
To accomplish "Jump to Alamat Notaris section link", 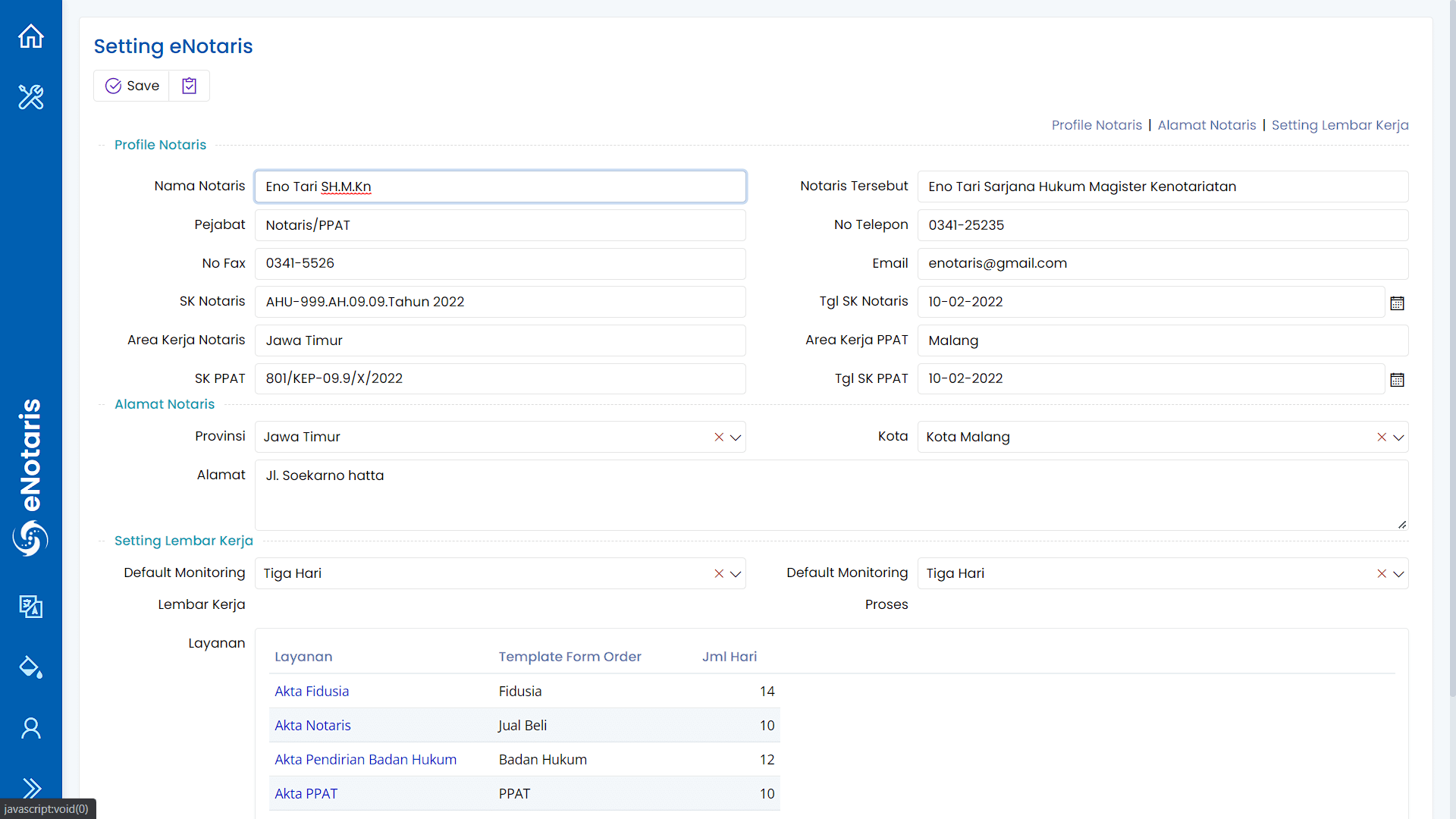I will 1207,125.
